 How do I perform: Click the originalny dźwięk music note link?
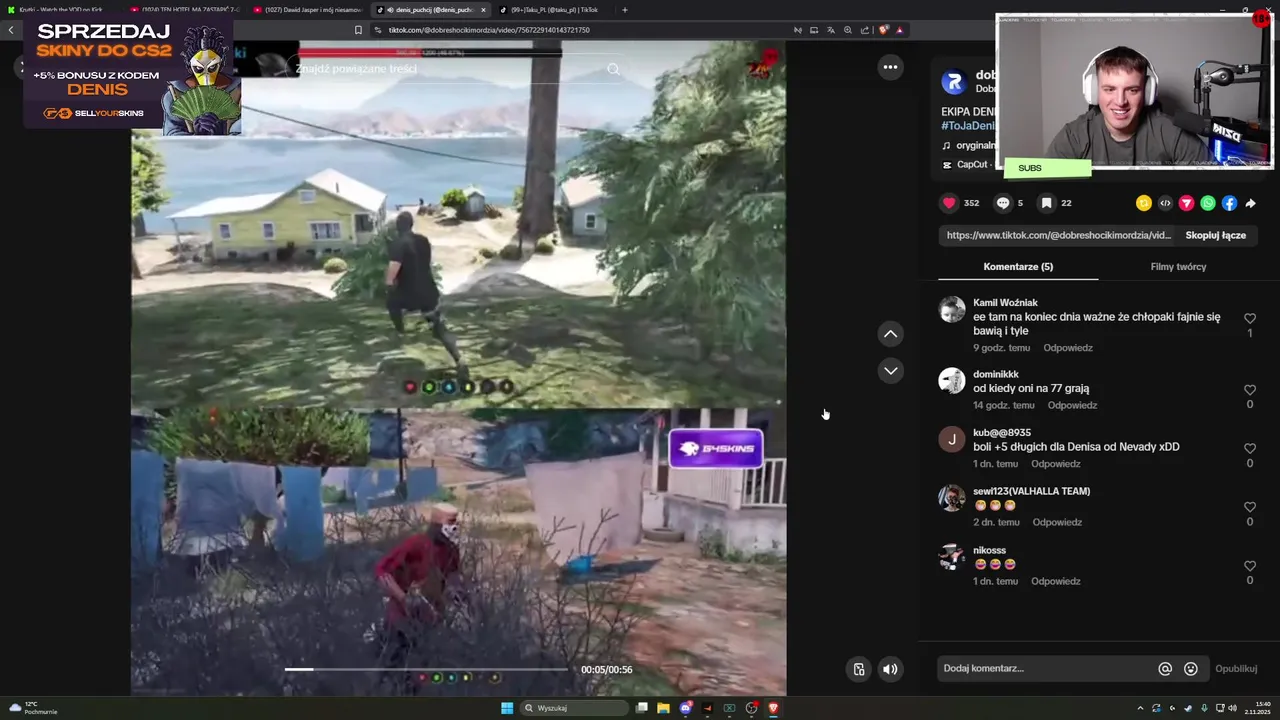(968, 145)
